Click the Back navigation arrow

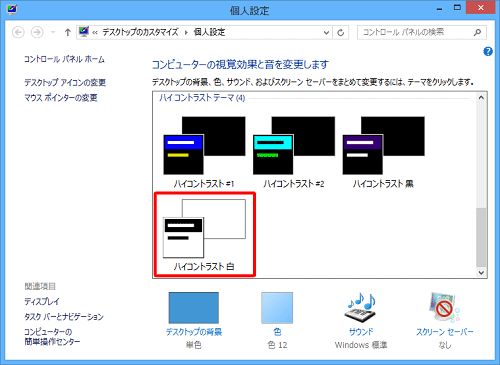click(x=18, y=32)
